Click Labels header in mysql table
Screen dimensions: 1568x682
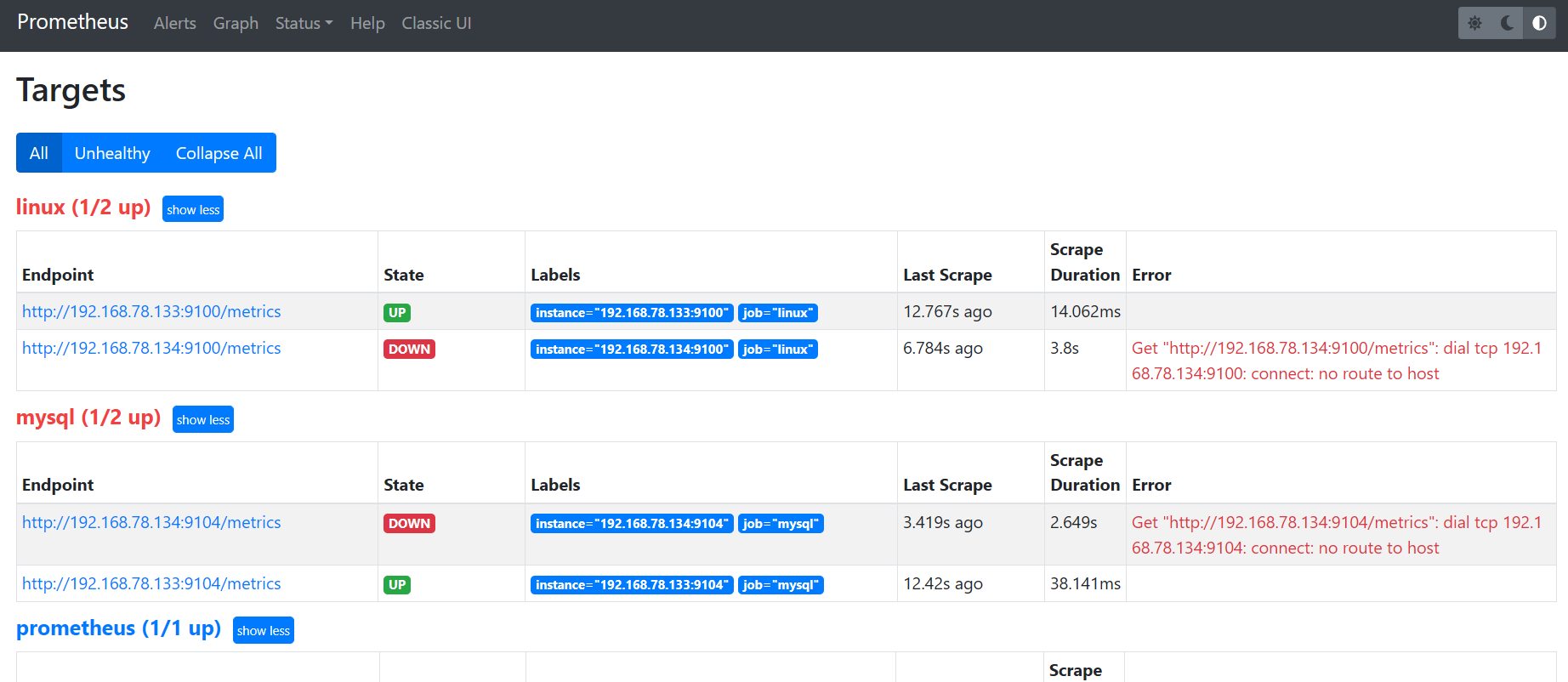tap(555, 485)
